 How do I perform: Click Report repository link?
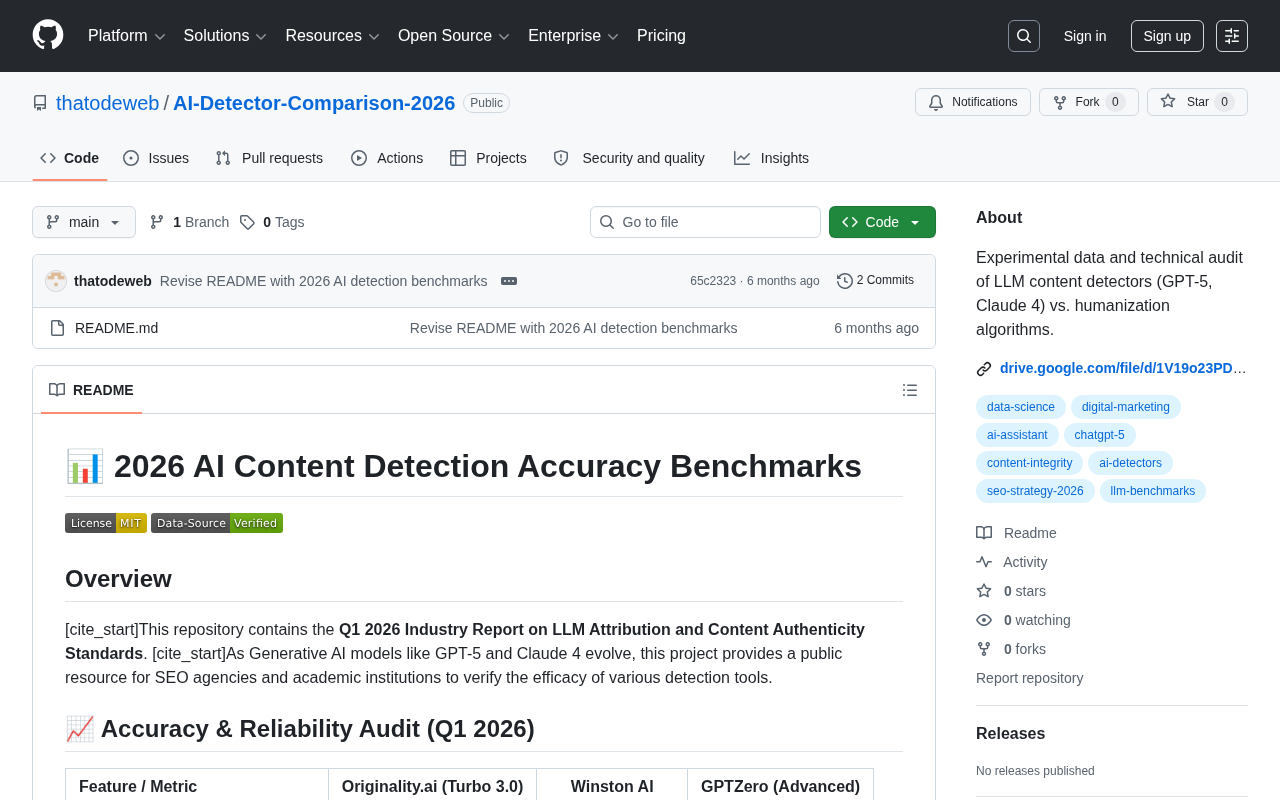coord(1029,678)
